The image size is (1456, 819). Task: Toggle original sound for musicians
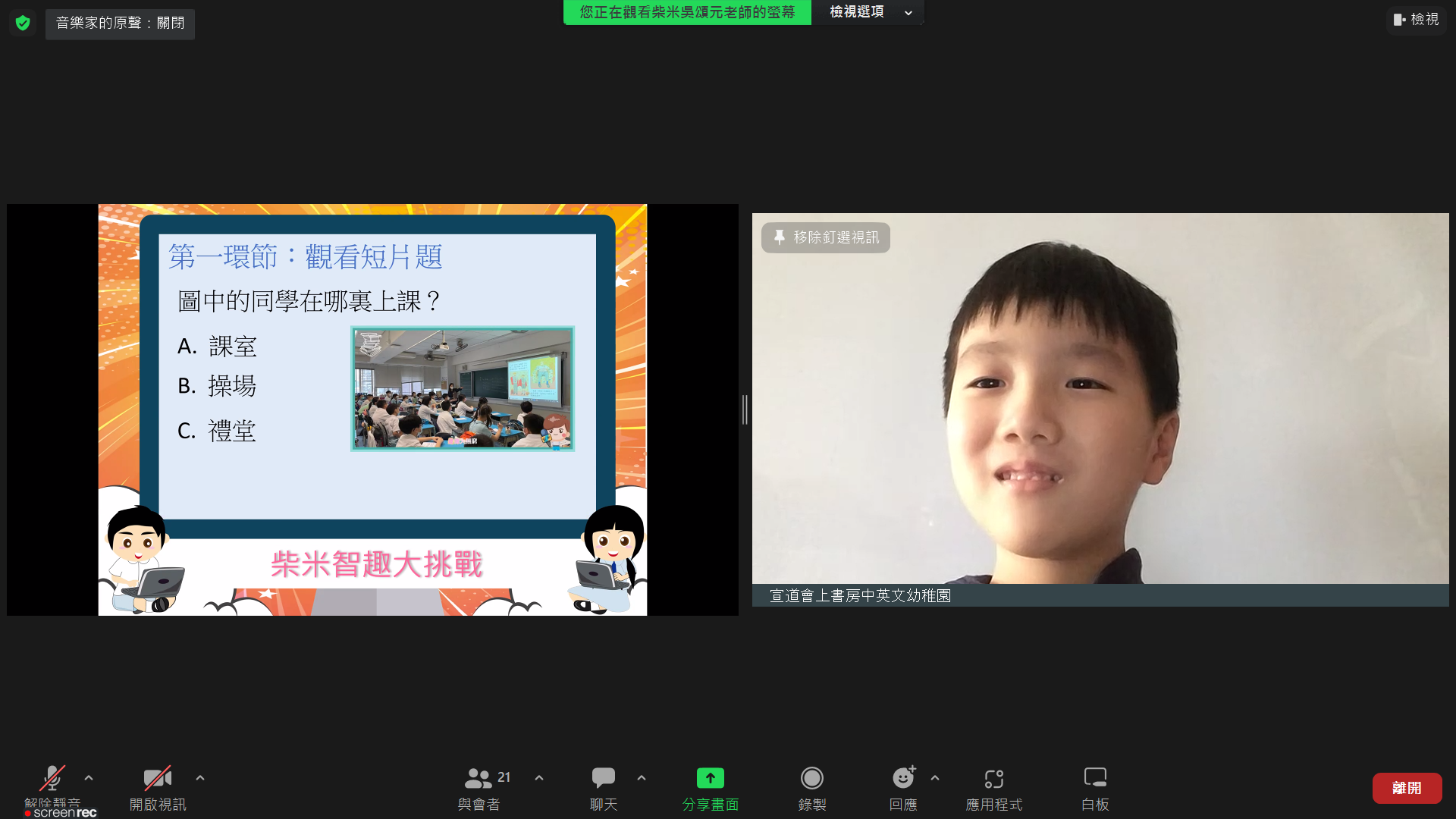tap(120, 24)
